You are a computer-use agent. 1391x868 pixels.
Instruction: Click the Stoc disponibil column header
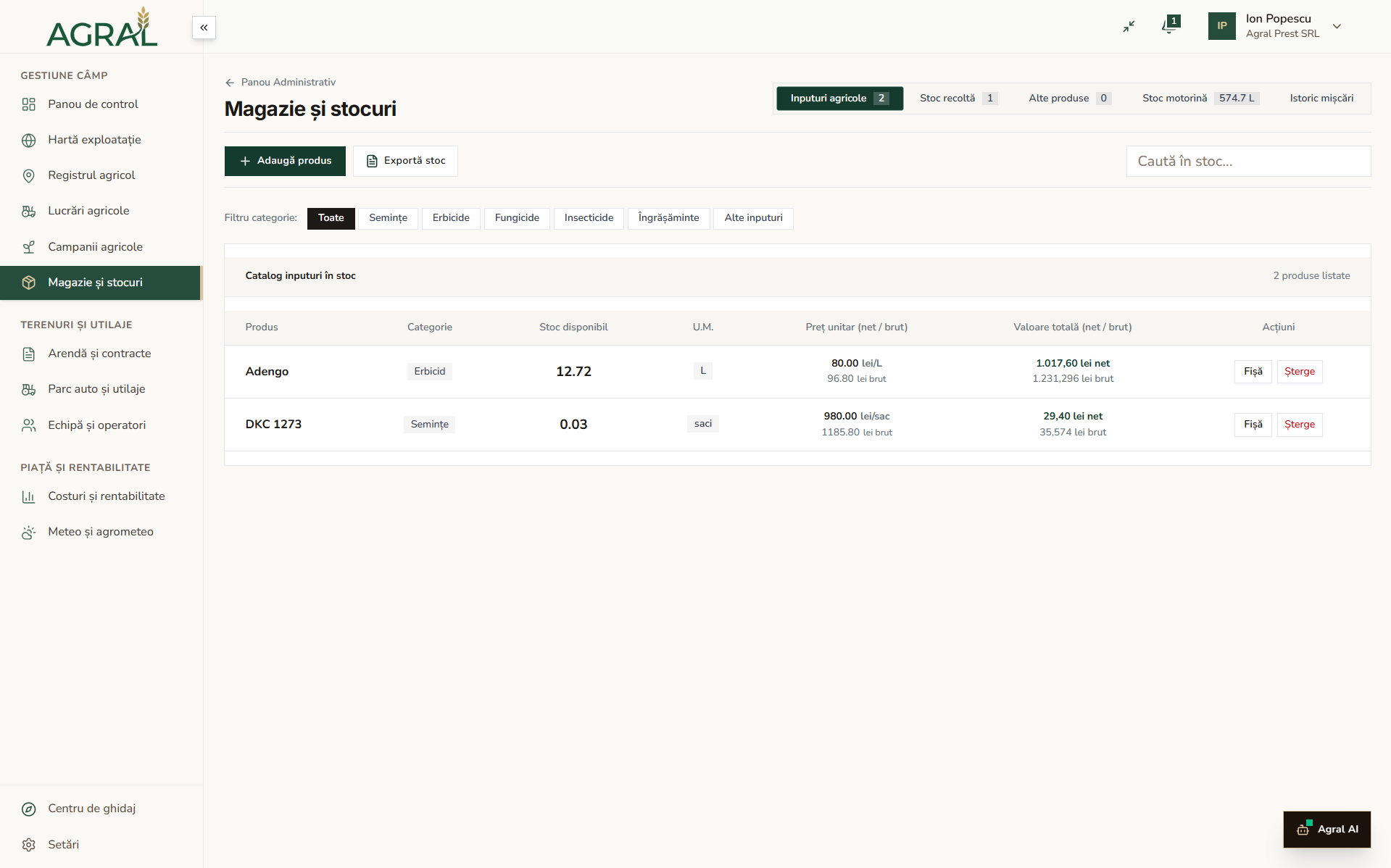573,327
